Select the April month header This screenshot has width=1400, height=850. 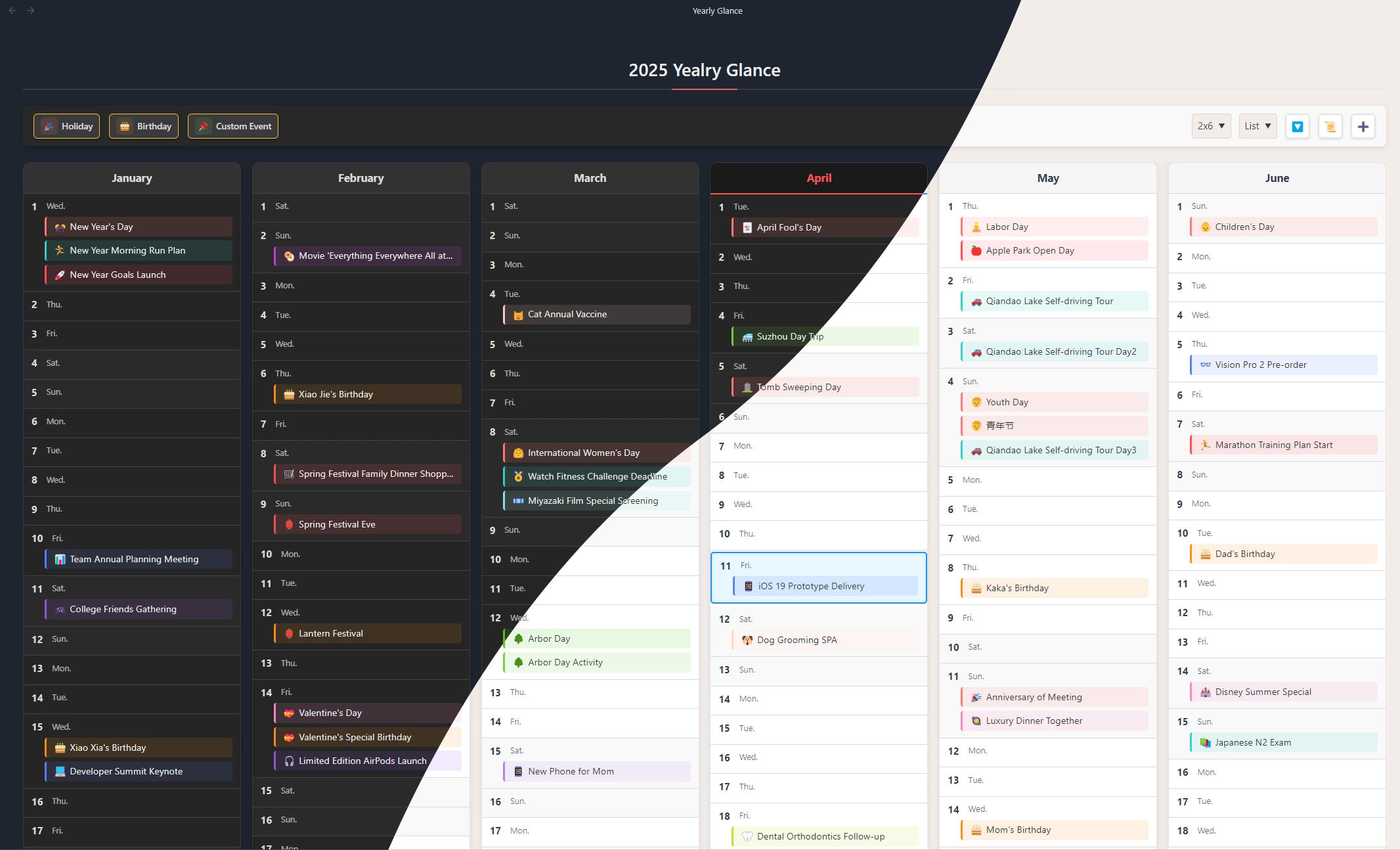tap(819, 178)
